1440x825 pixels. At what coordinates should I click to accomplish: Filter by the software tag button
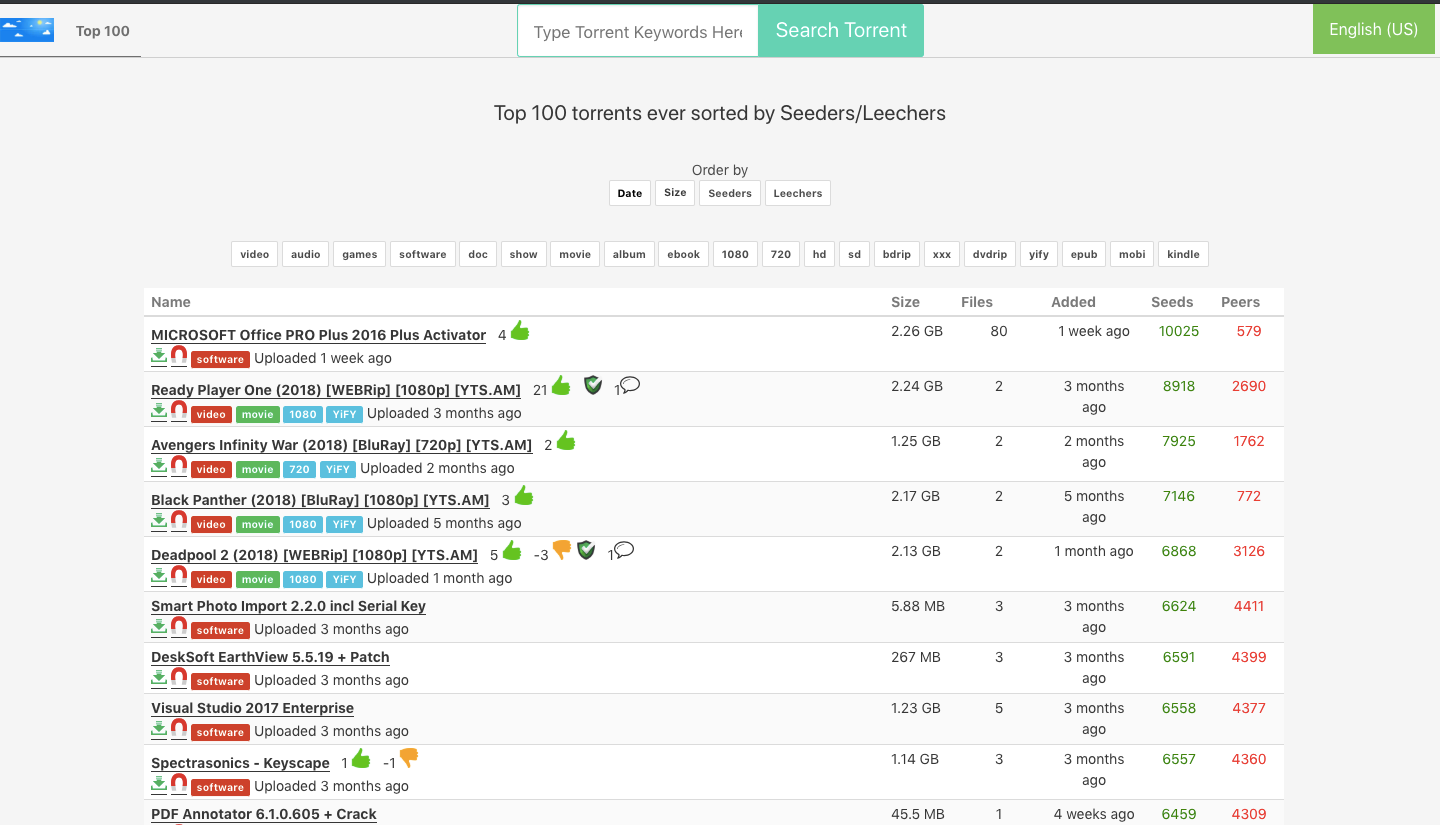tap(423, 254)
